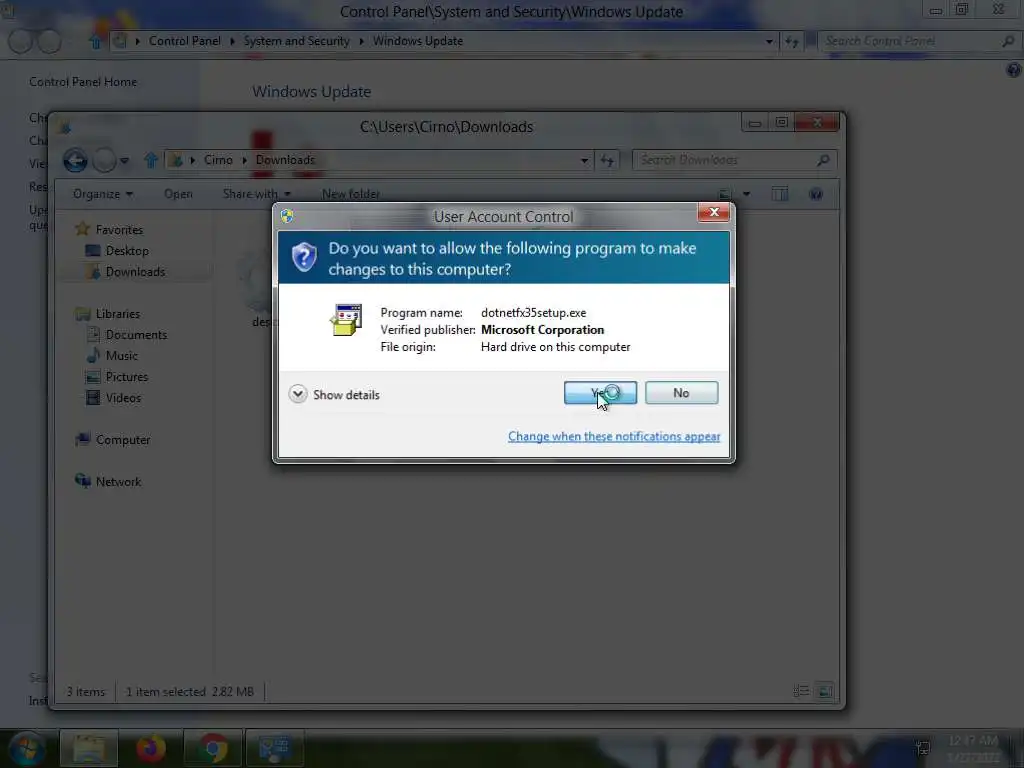Open Desktop under Favorites
Image resolution: width=1024 pixels, height=768 pixels.
(127, 251)
